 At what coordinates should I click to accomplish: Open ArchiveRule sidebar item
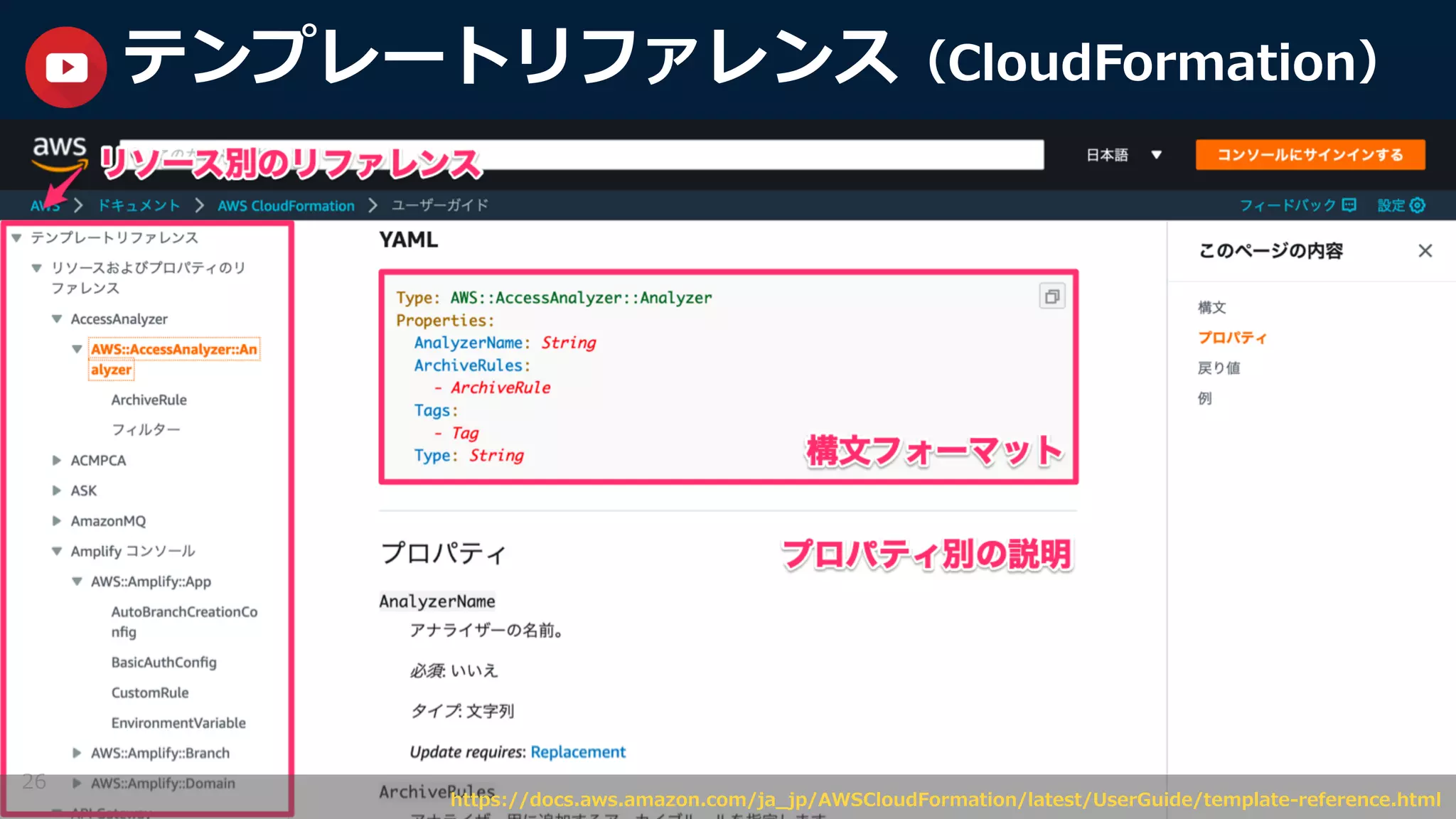pyautogui.click(x=149, y=400)
